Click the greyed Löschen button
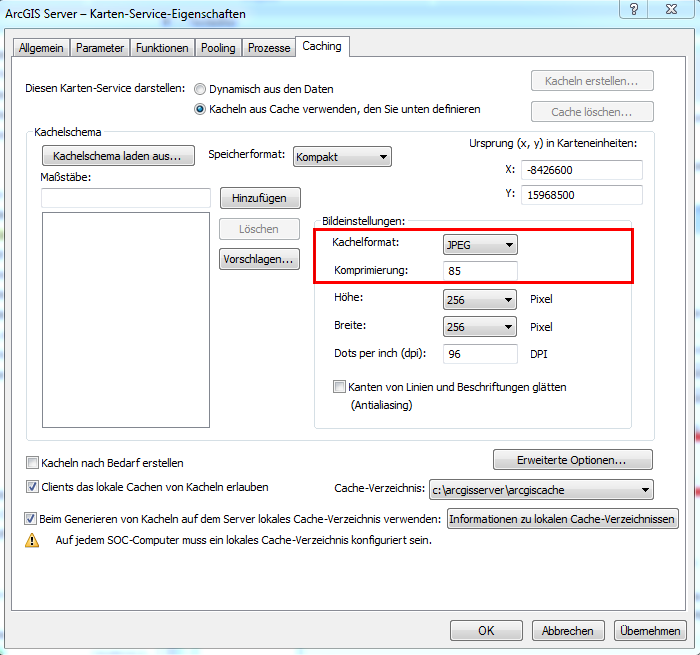Screen dimensions: 700x655 click(x=259, y=229)
